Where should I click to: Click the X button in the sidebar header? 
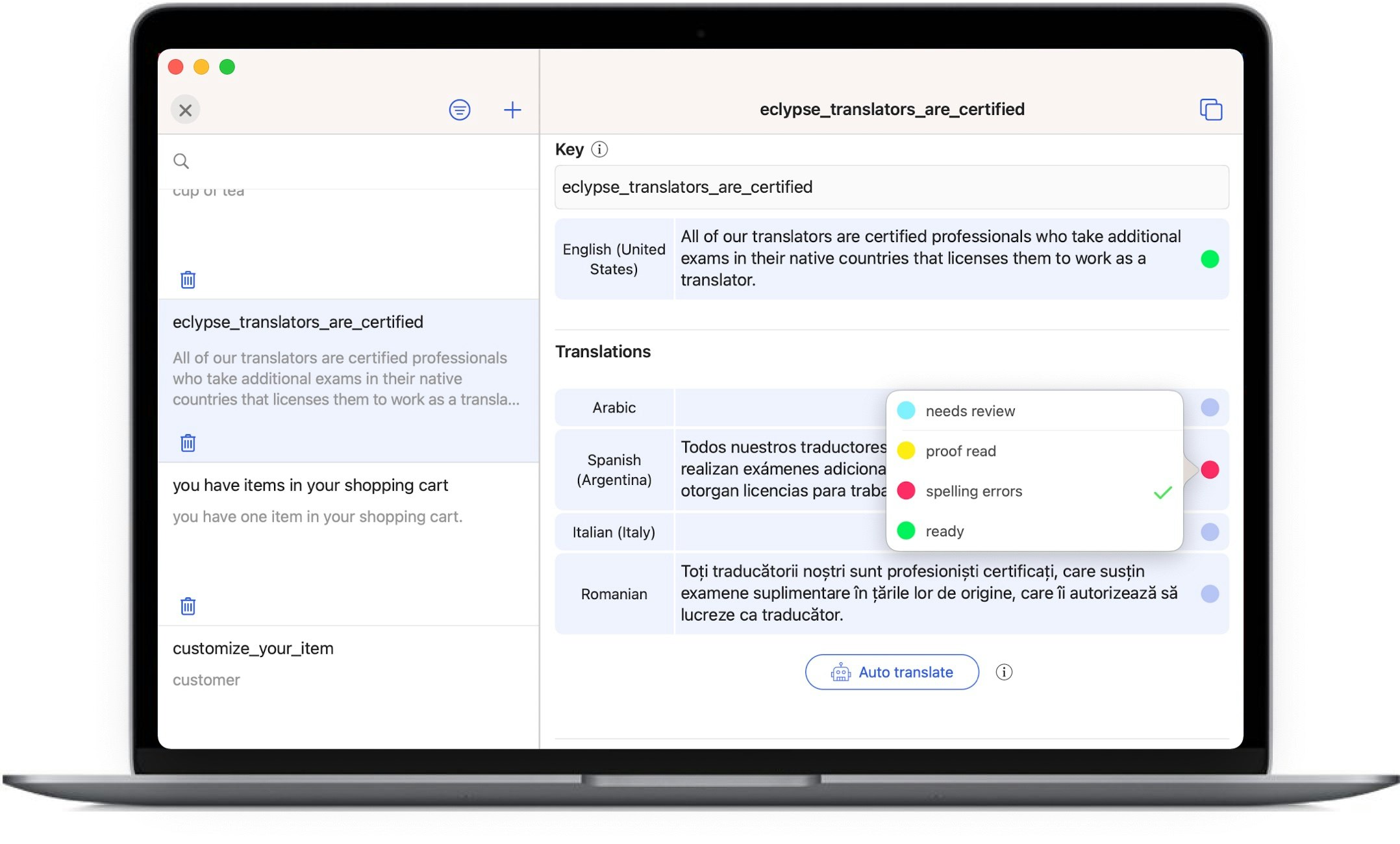click(x=185, y=110)
